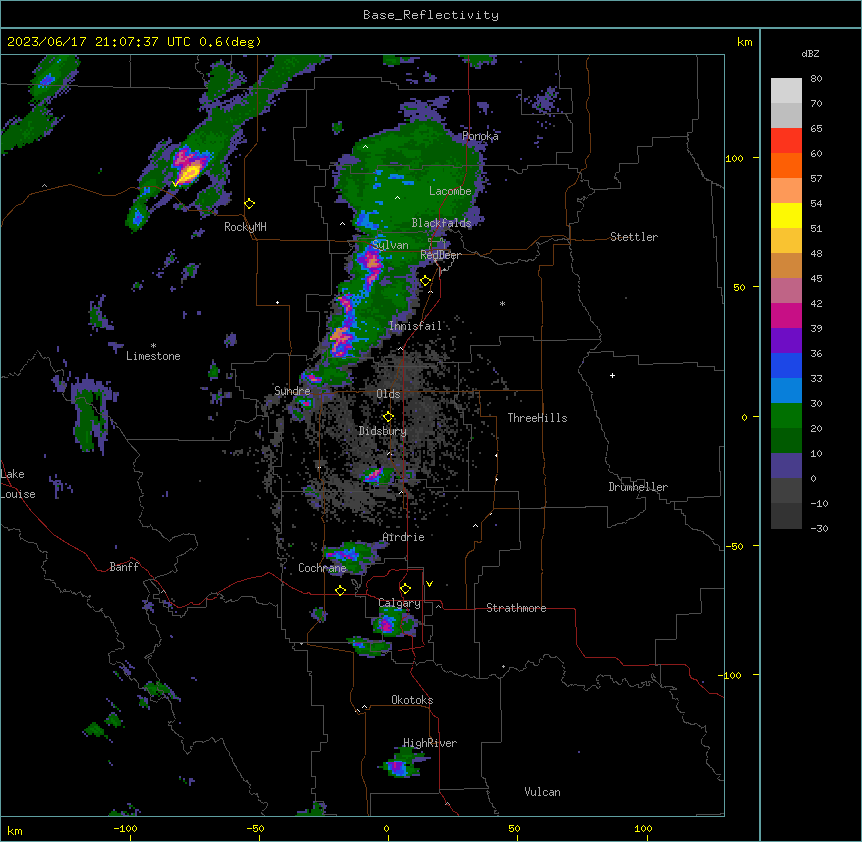Click the Limestone label
This screenshot has height=842, width=862.
point(153,356)
